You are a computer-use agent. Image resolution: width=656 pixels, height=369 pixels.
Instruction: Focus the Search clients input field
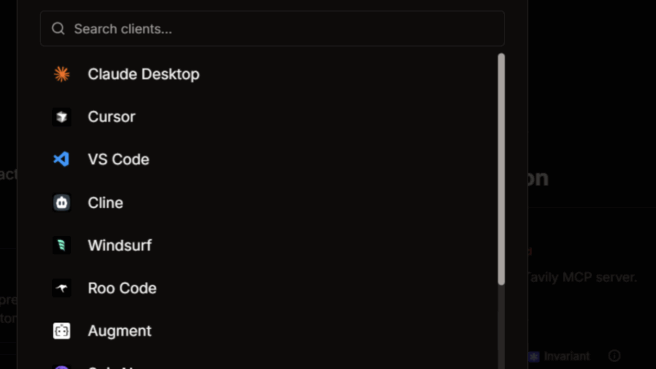(272, 28)
